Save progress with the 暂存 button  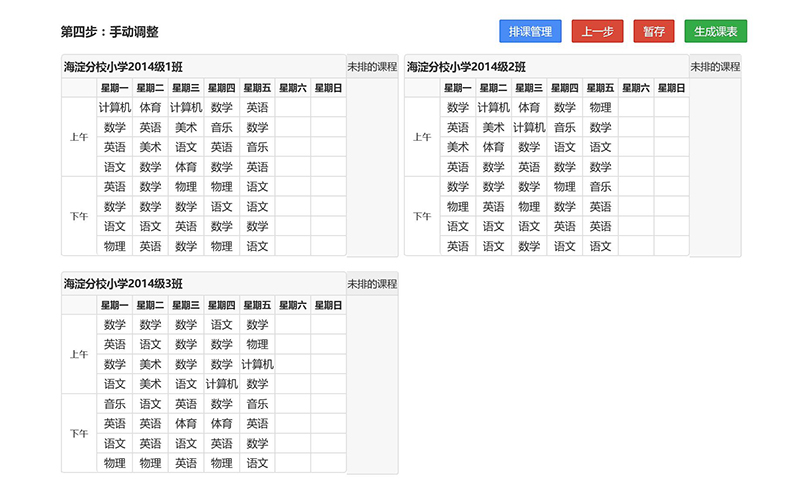[x=654, y=31]
